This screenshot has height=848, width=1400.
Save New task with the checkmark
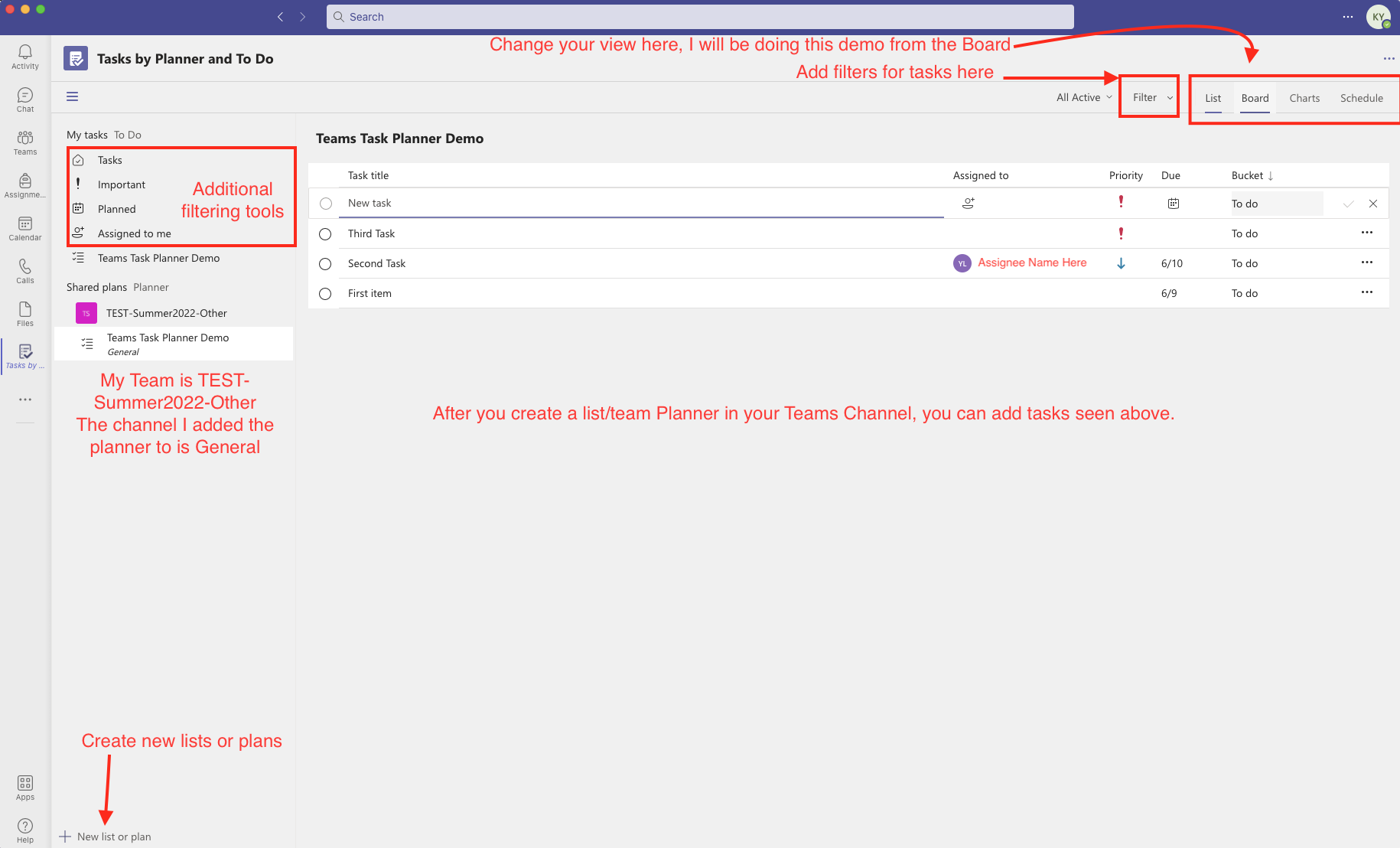1348,203
